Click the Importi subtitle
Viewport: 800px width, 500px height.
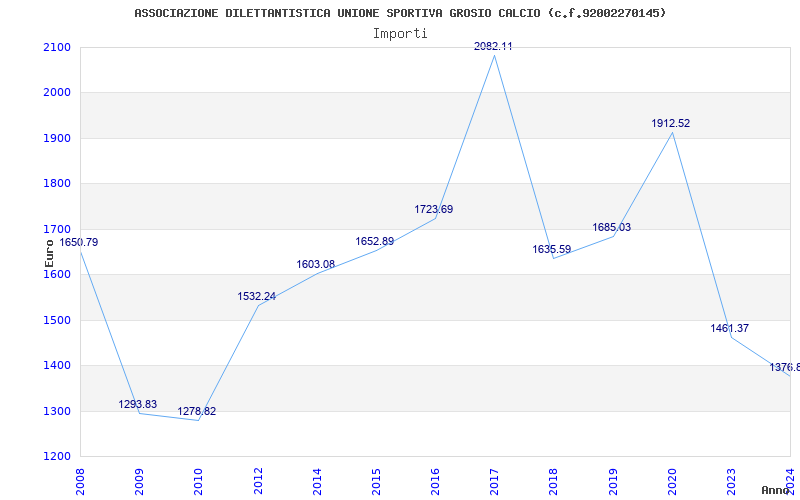click(400, 34)
